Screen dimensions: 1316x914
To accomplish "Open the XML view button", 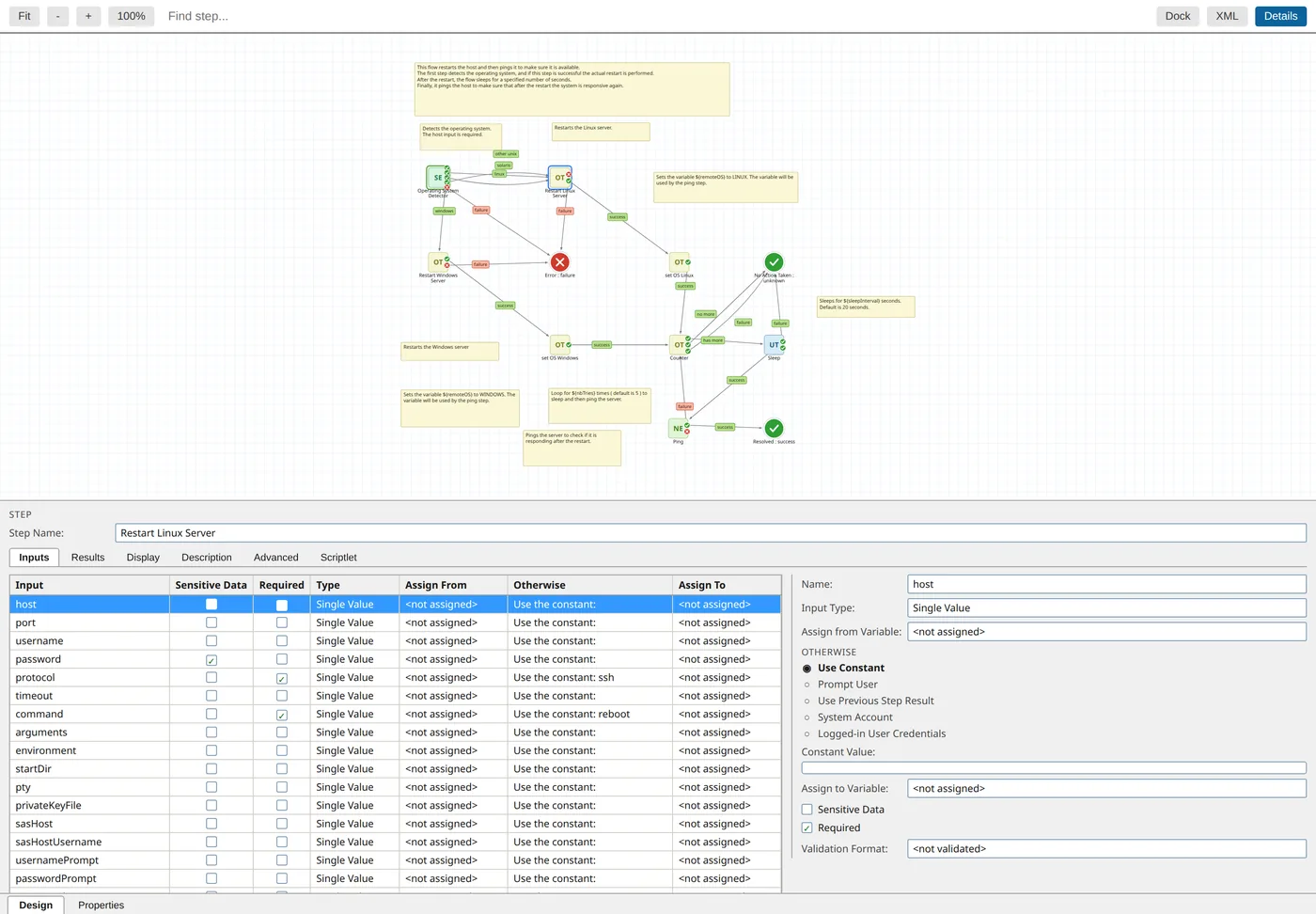I will tap(1227, 16).
